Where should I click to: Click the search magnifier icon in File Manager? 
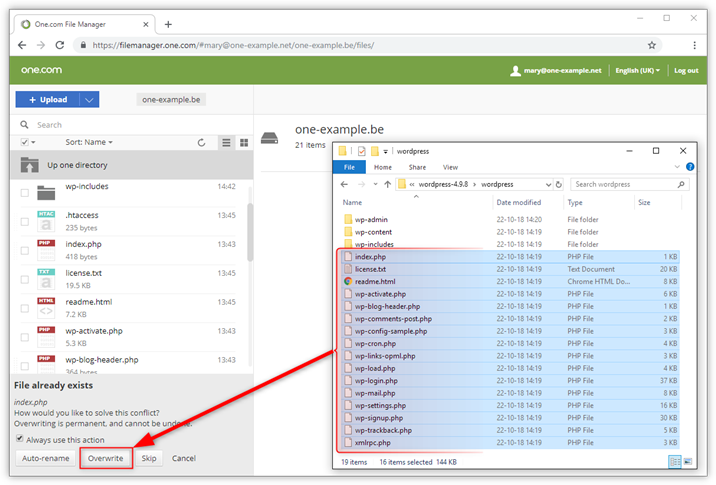coord(24,125)
